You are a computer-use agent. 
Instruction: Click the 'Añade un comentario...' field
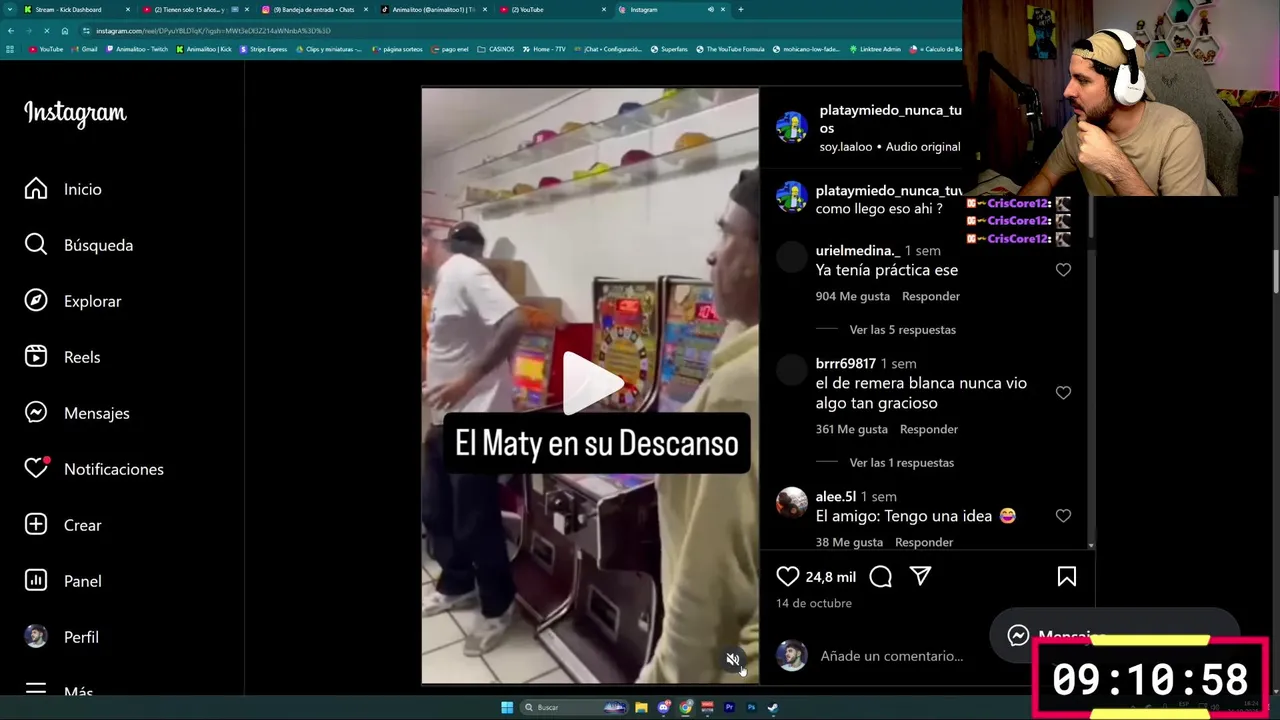(892, 656)
